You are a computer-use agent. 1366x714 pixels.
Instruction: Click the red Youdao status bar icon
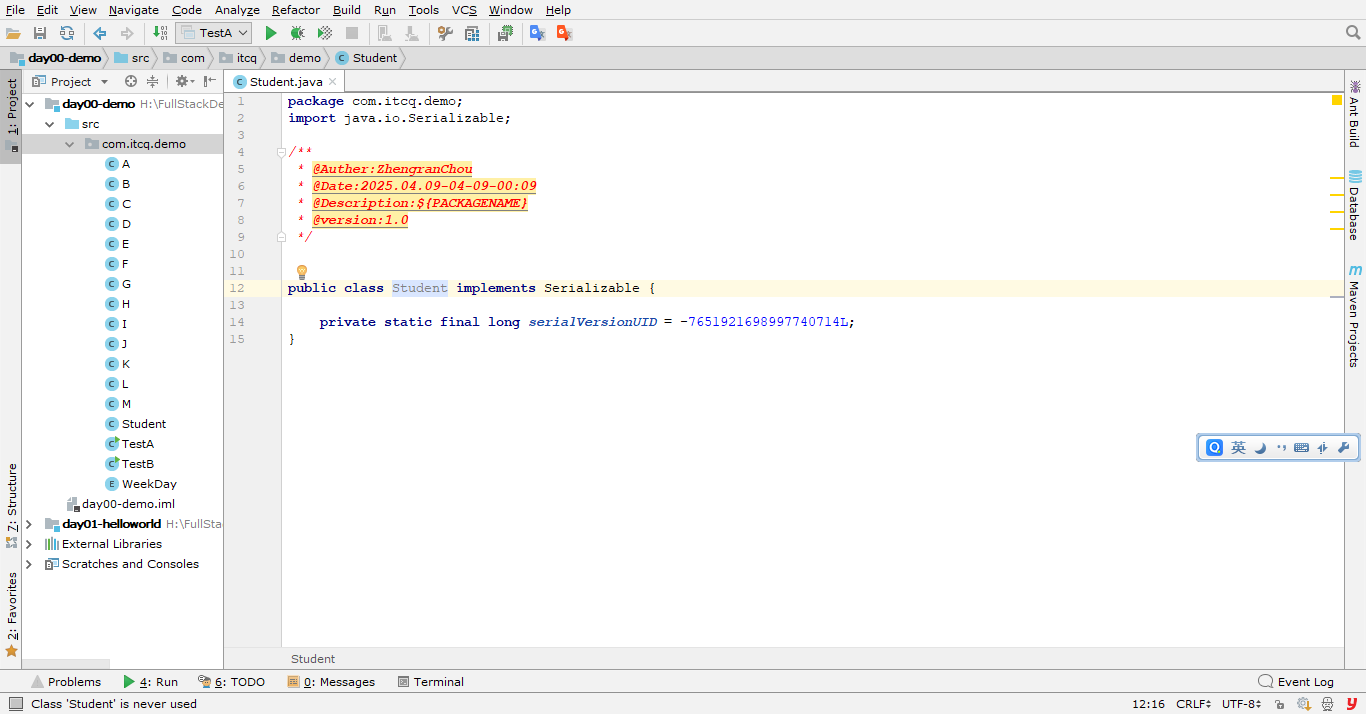[x=1352, y=703]
